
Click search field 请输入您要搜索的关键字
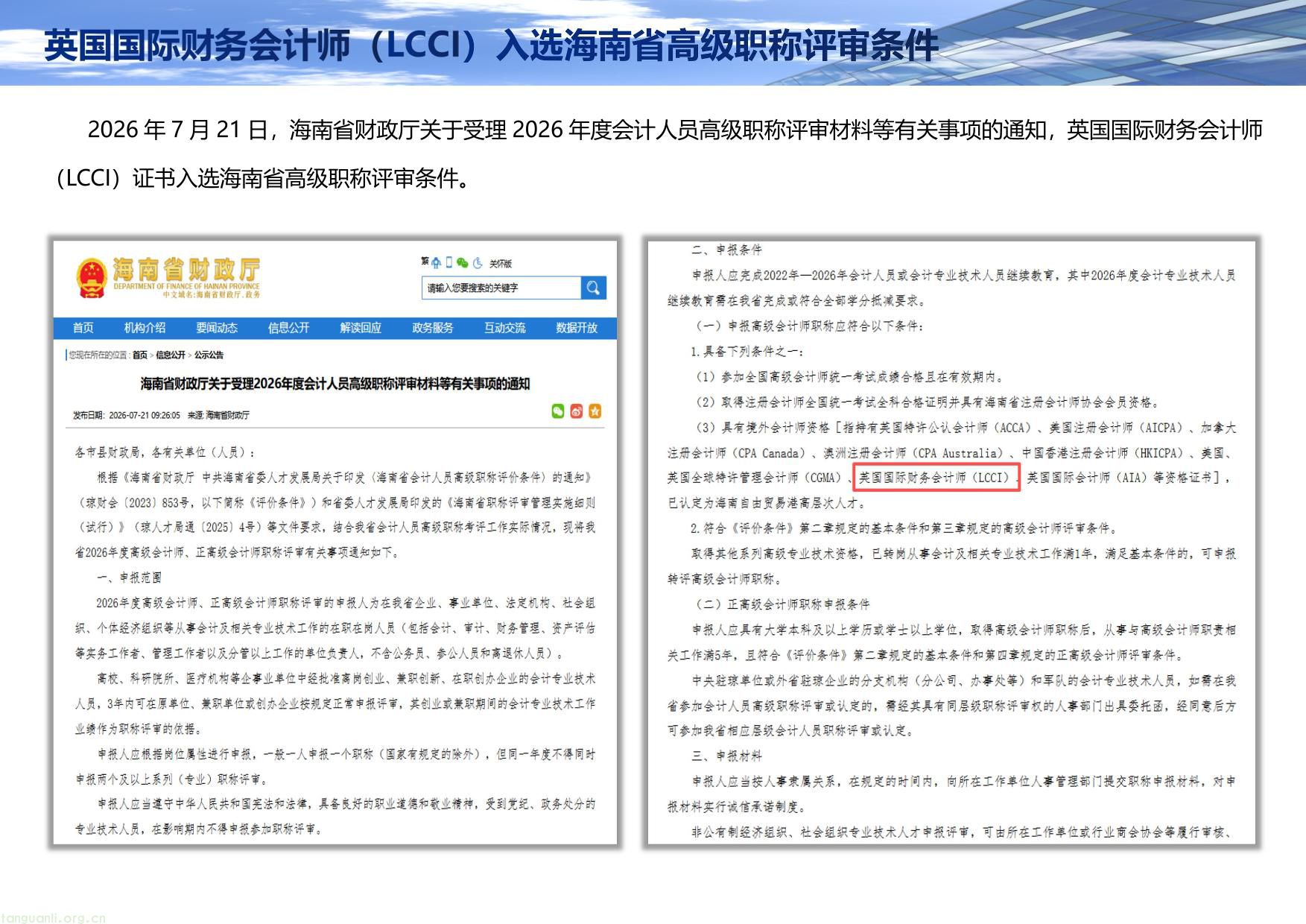point(501,288)
